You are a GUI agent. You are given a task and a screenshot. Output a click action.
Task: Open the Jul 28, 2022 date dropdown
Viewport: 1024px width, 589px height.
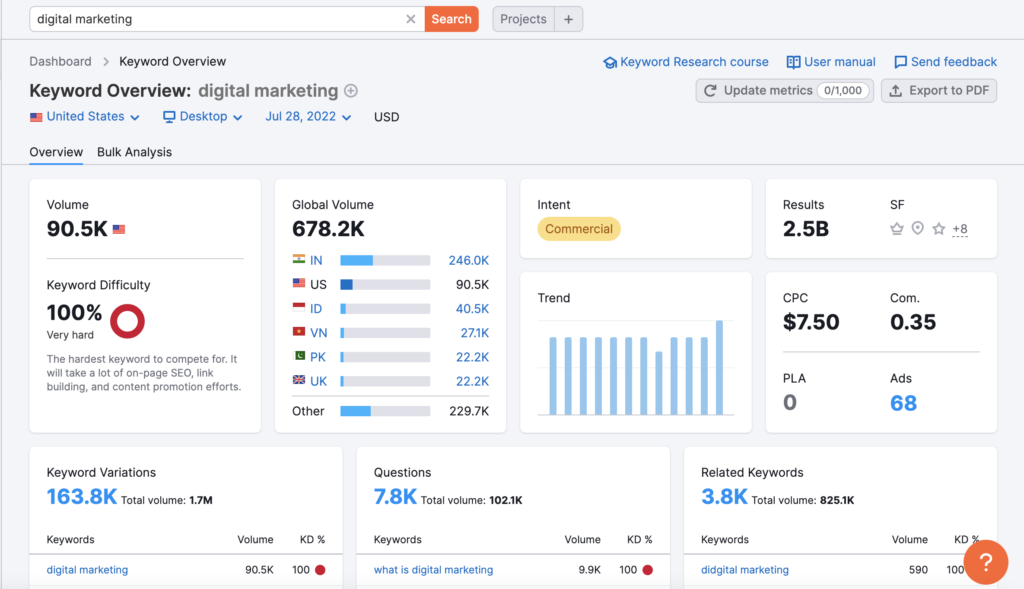(x=308, y=117)
